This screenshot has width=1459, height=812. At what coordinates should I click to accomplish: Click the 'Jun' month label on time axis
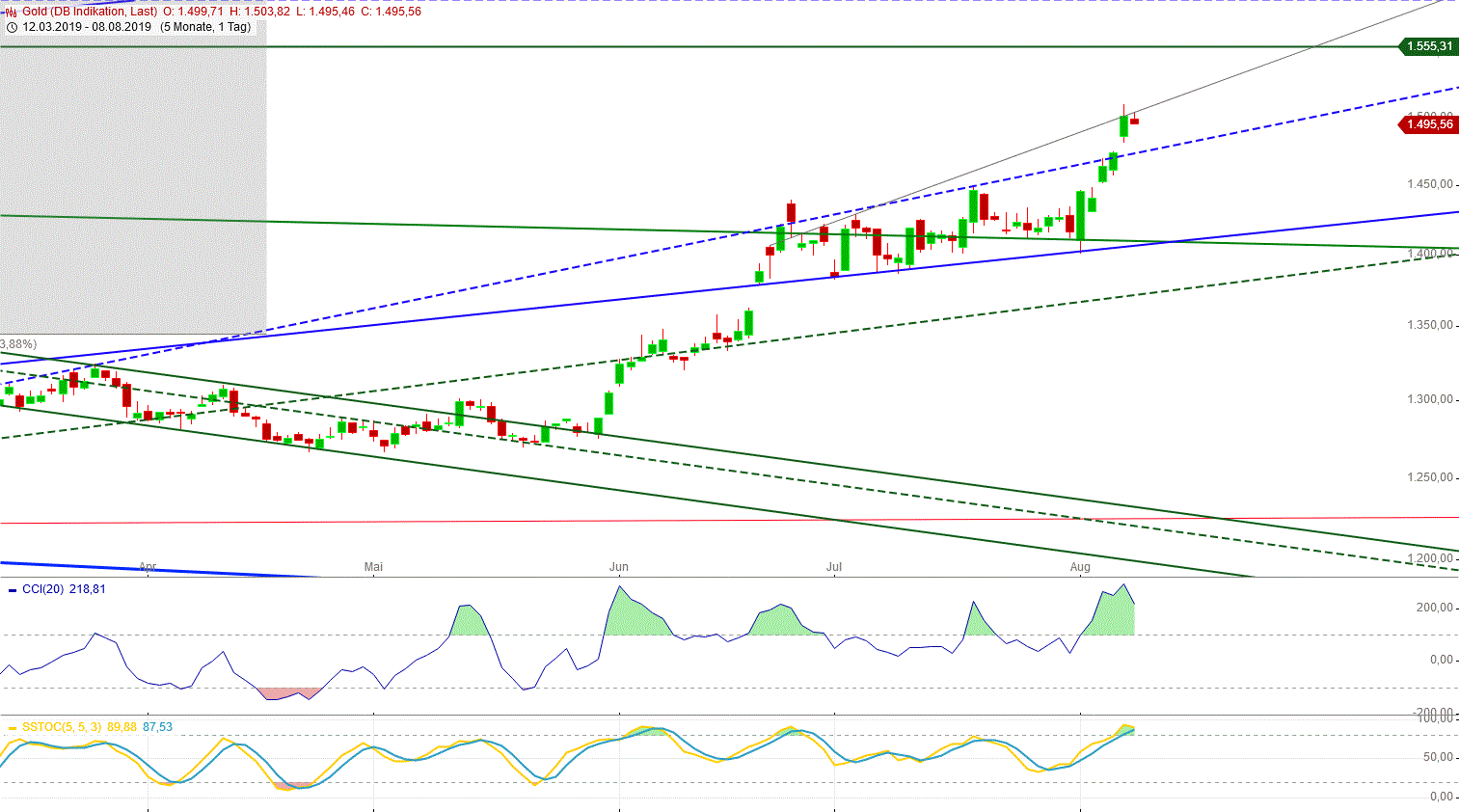619,567
